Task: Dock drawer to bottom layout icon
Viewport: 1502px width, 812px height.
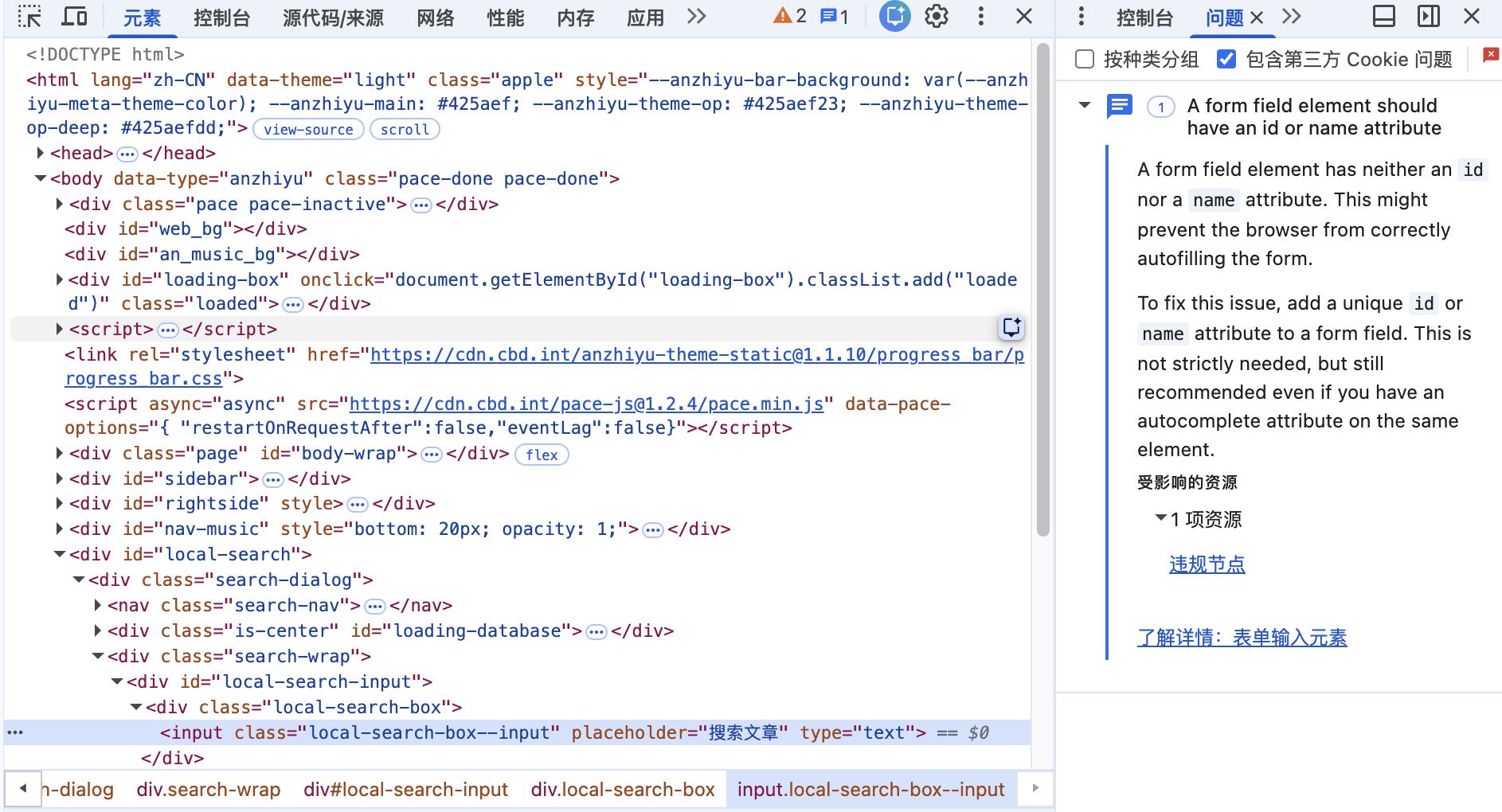Action: (1384, 17)
